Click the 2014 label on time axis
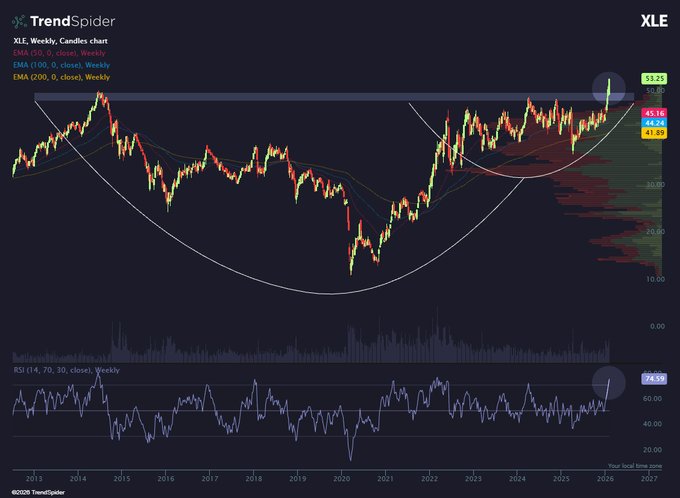 (78, 478)
